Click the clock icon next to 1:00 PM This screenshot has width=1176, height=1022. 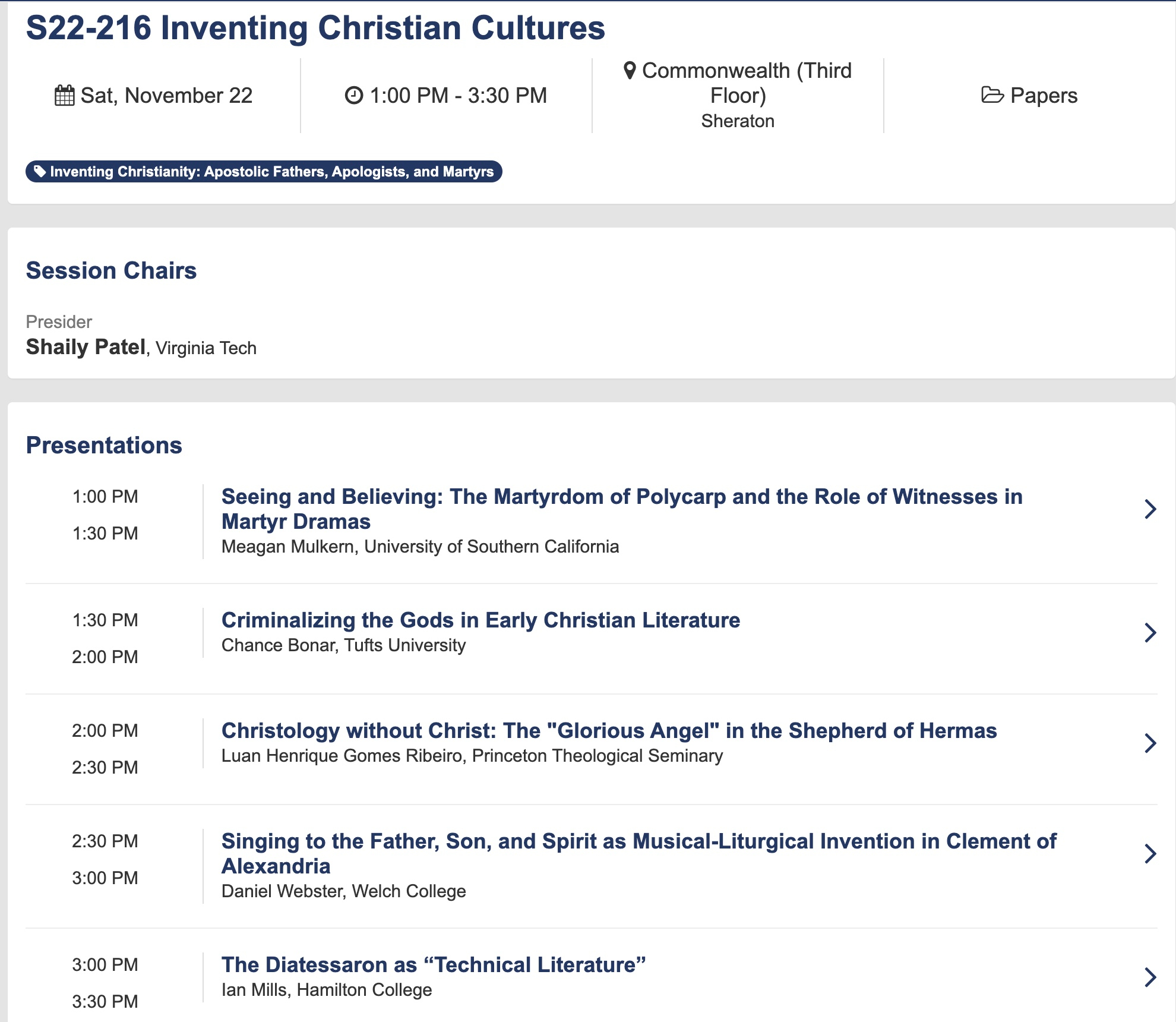click(354, 96)
